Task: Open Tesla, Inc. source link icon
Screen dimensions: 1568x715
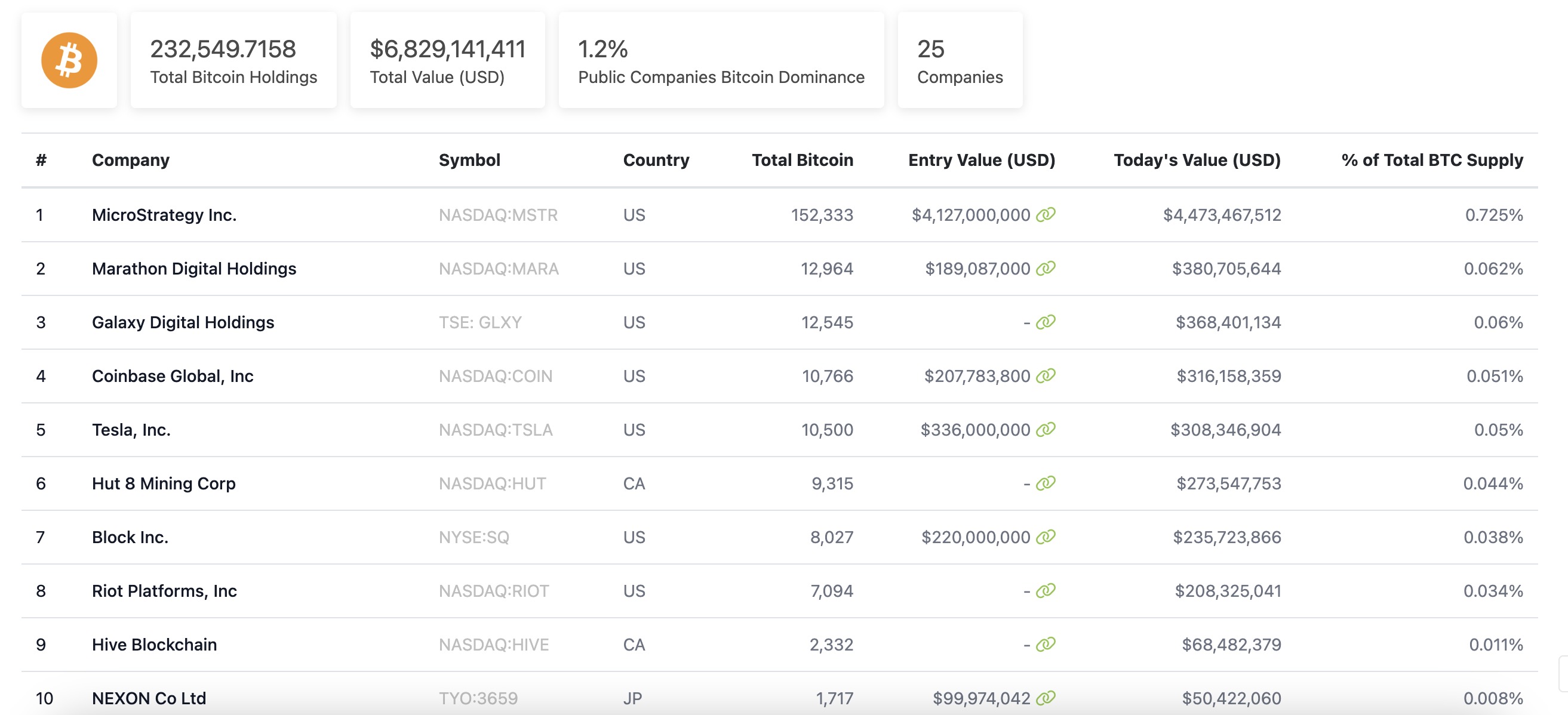Action: (1046, 430)
